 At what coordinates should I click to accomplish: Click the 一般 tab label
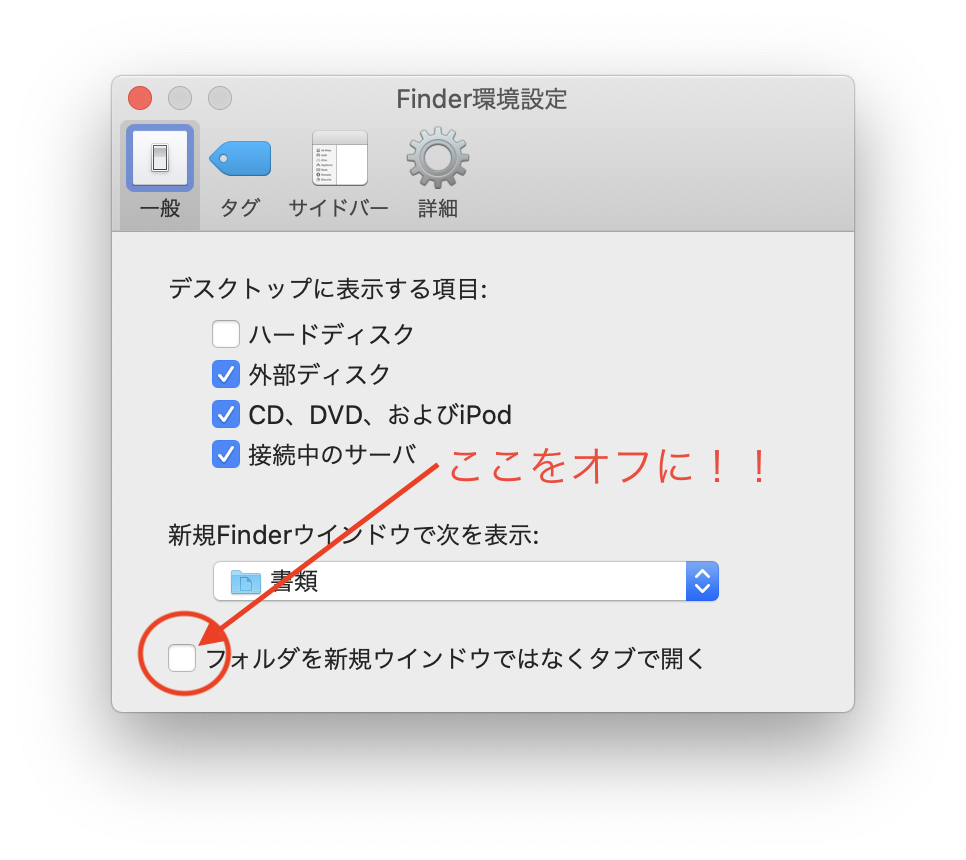pyautogui.click(x=160, y=208)
